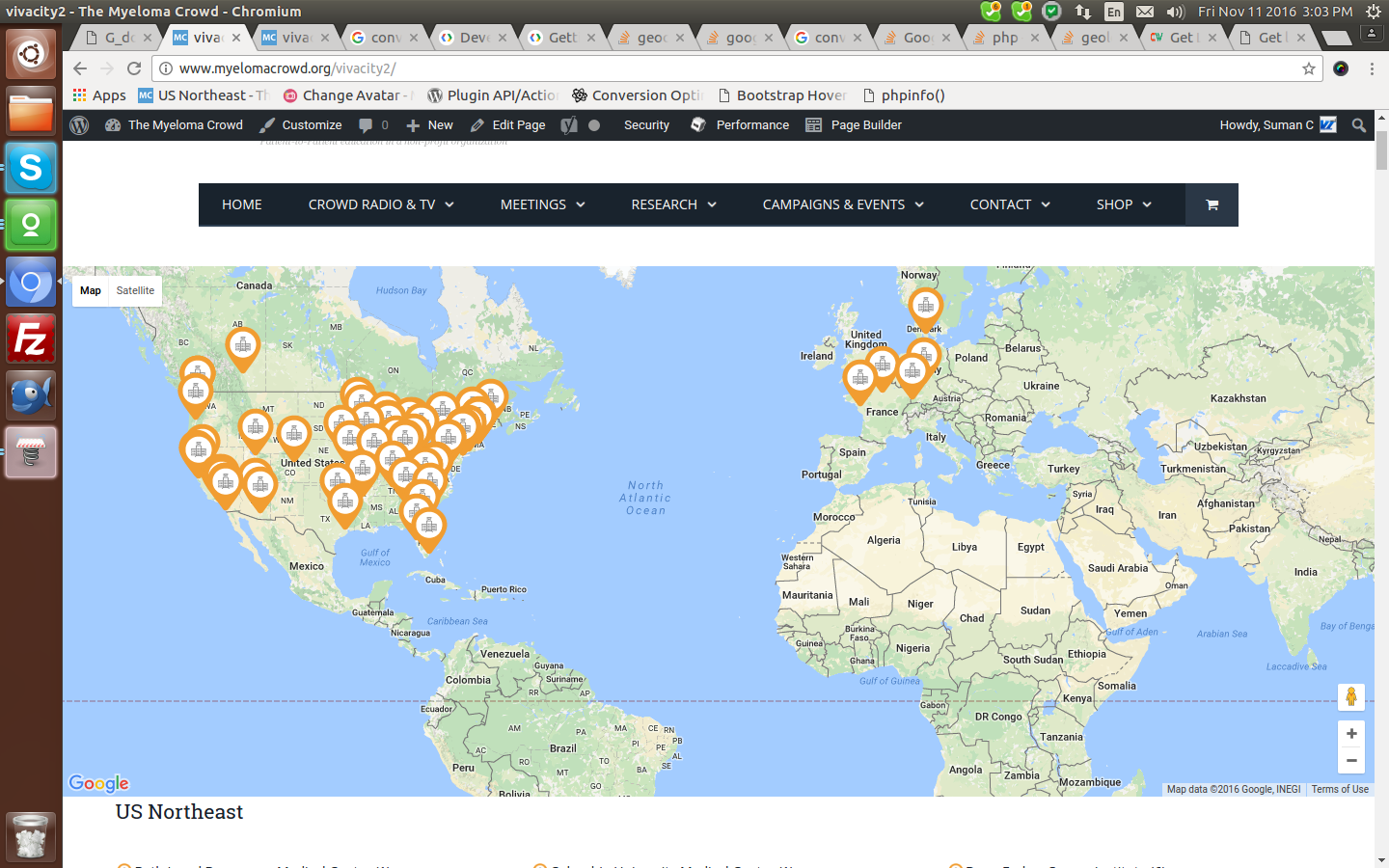Open Skype from the launcher
This screenshot has height=868, width=1389.
coord(31,169)
